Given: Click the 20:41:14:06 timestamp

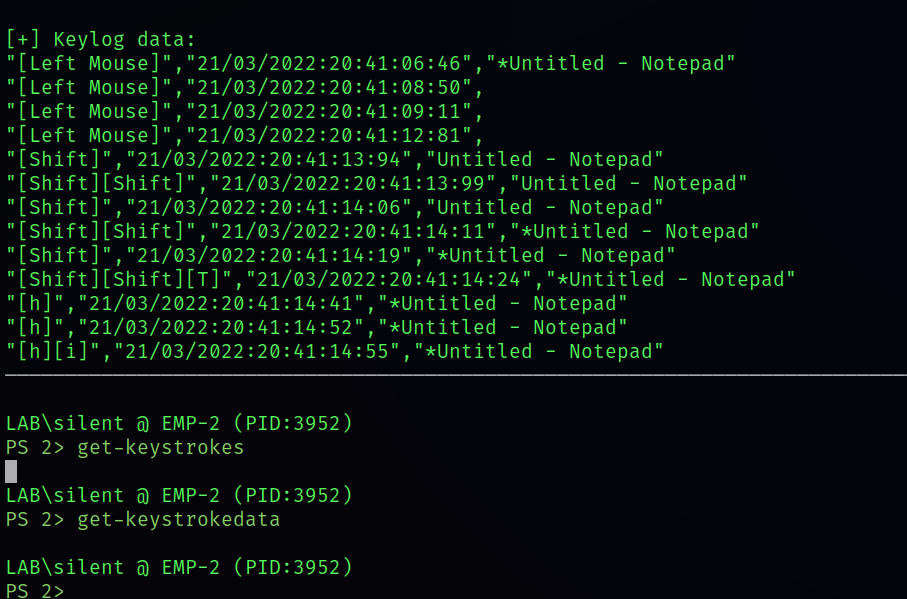Looking at the screenshot, I should [x=268, y=208].
